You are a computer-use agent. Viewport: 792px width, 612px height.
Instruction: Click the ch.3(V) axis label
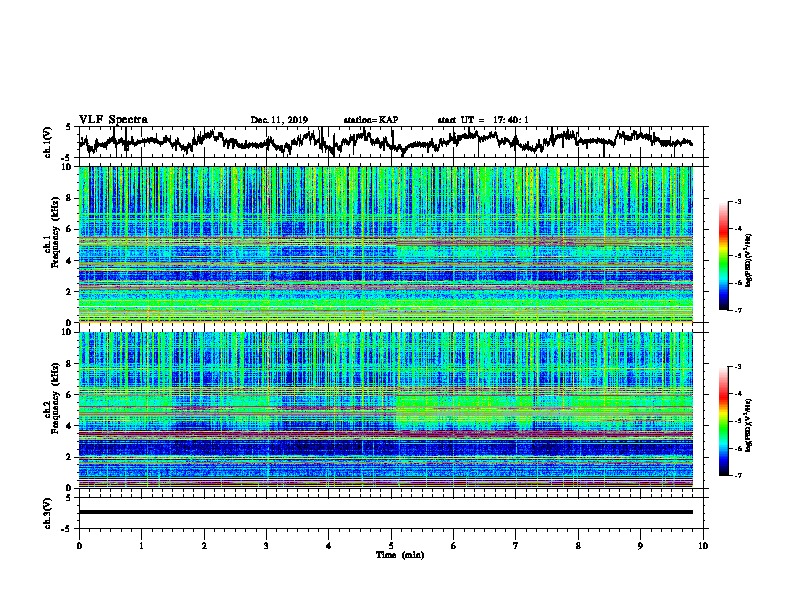point(48,513)
